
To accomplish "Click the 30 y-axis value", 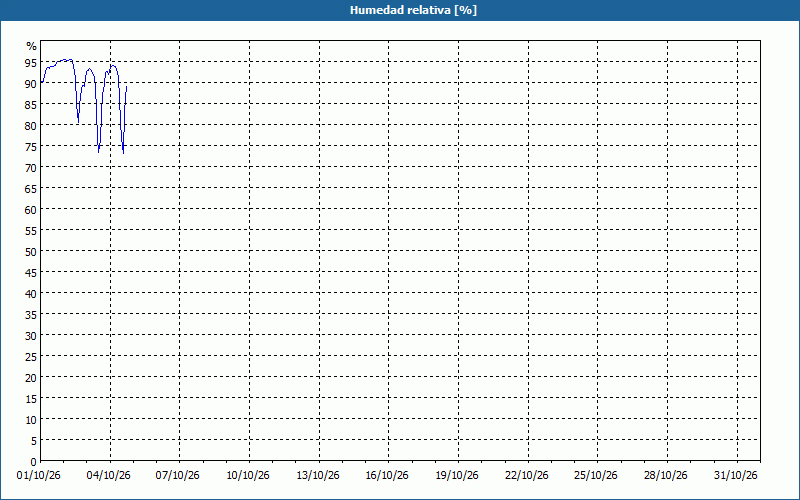I will click(31, 336).
